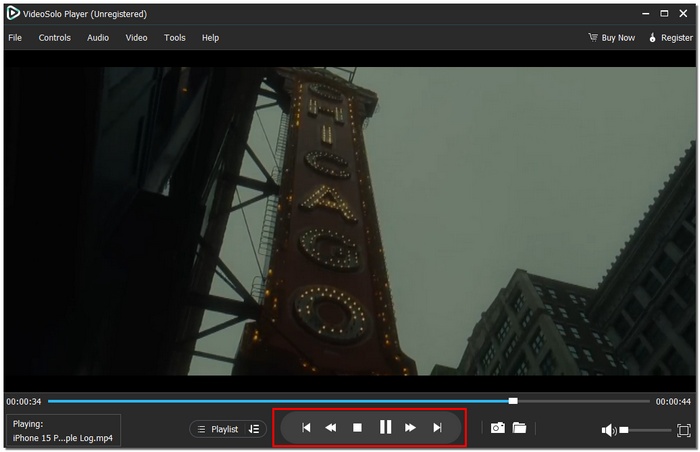
Task: Expand the Audio menu
Action: [98, 38]
